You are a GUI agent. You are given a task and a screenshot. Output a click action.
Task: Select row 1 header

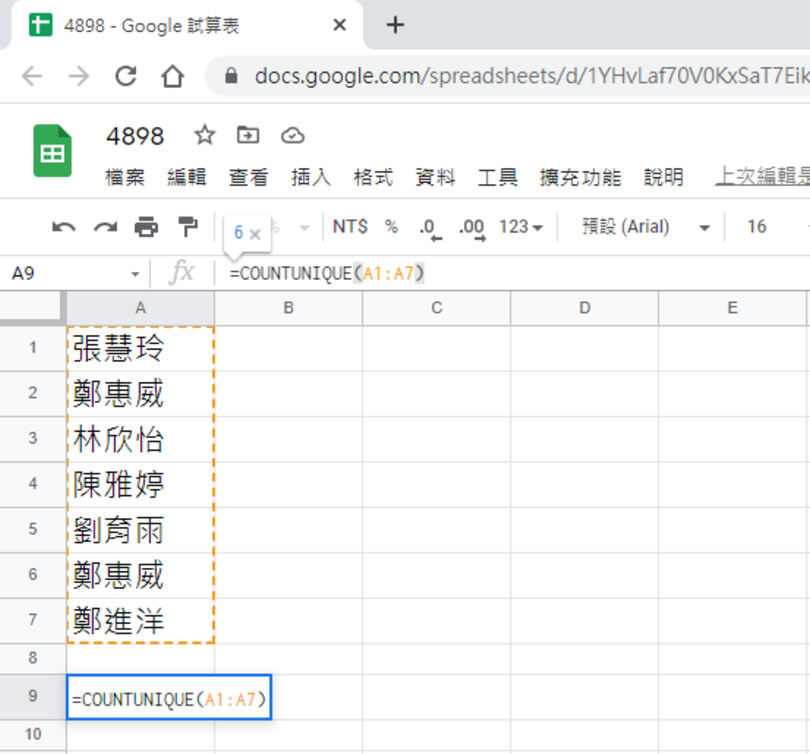click(x=33, y=348)
